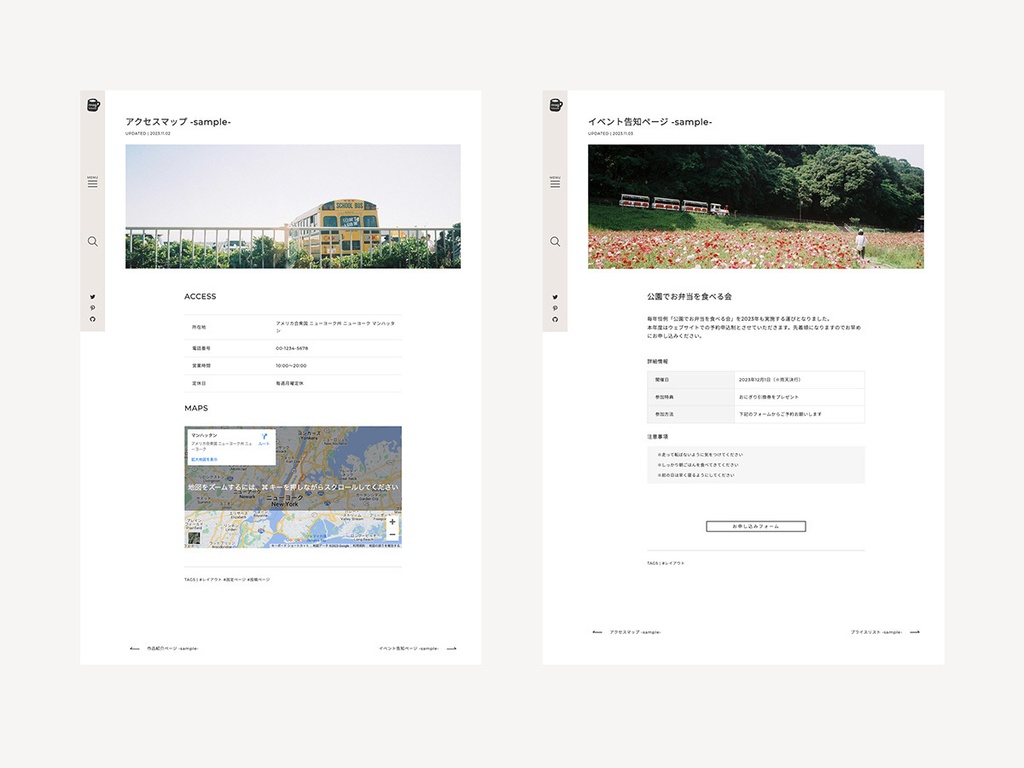Click the Twitter bird icon in the sidebar
Screen dimensions: 1024x768
coord(93,296)
